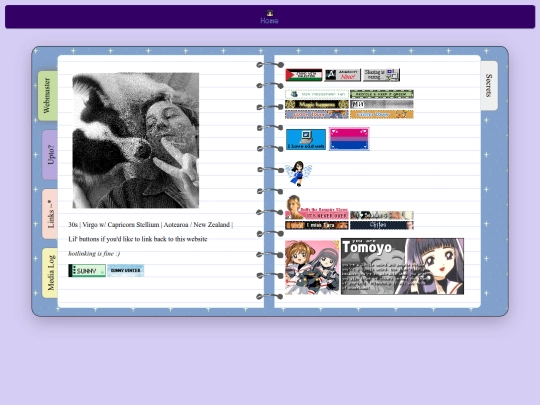Click the dark navy blinkie
540x405 pixels.
(x=382, y=225)
